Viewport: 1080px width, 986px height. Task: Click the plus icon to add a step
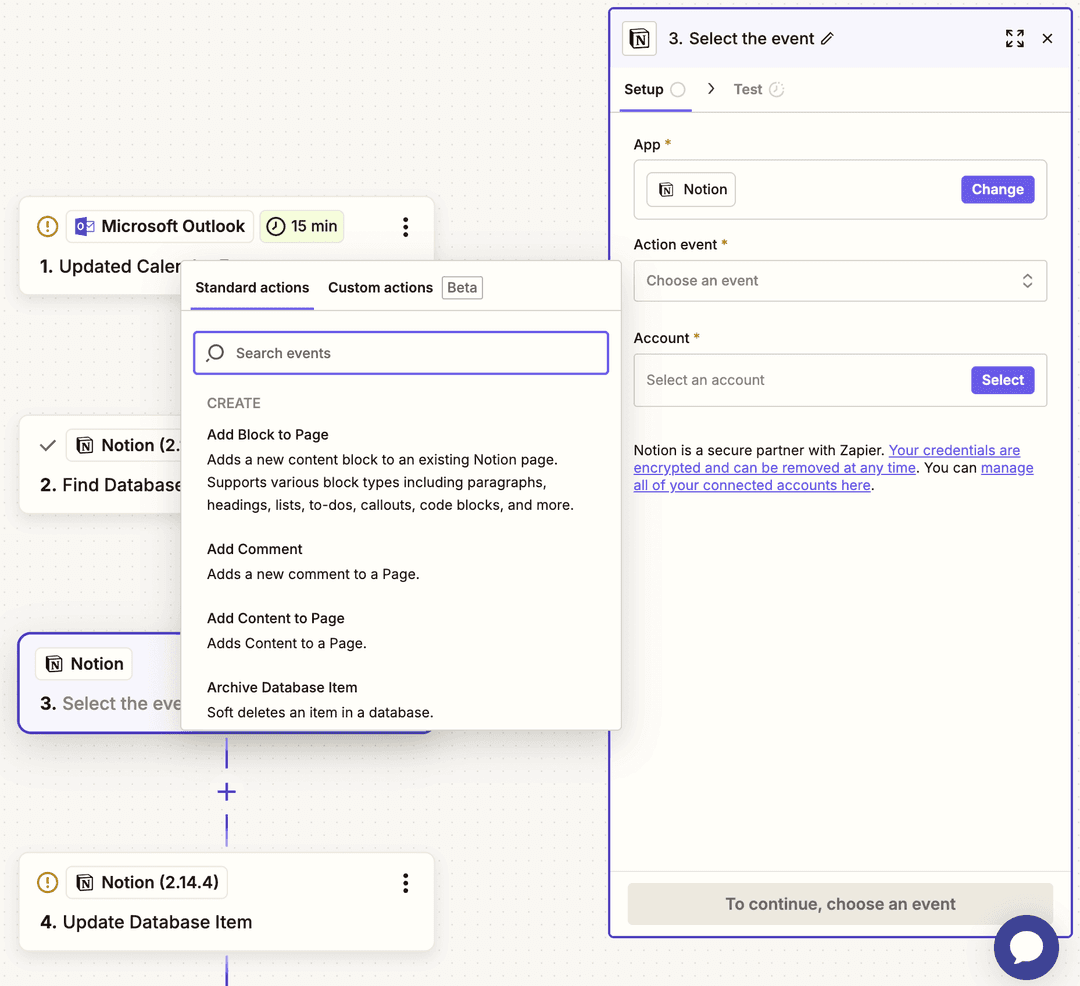pos(227,792)
